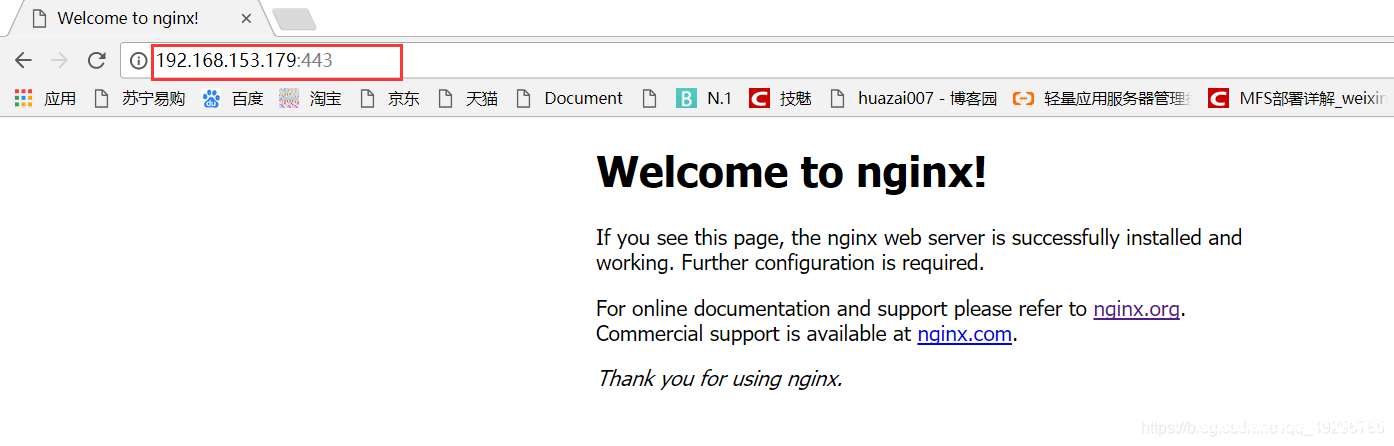The image size is (1394, 446).
Task: Click the browser forward arrow
Action: click(59, 61)
